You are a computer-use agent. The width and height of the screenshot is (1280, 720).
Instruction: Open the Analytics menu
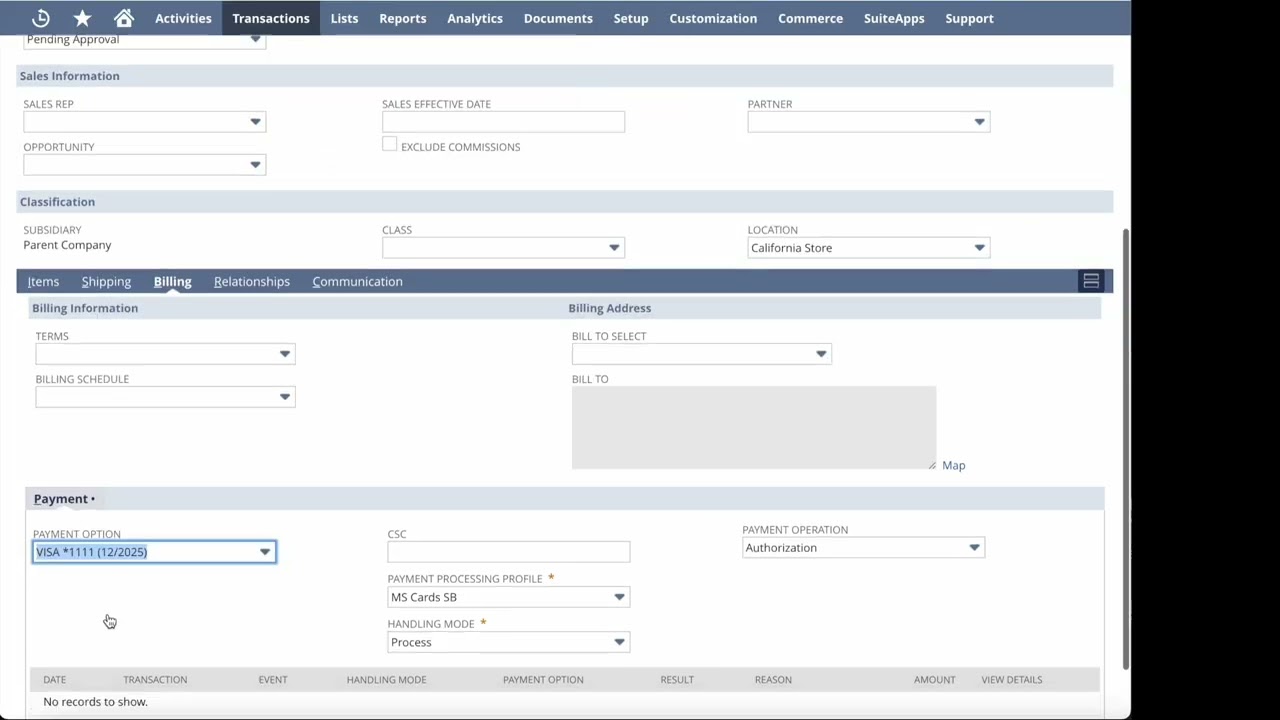click(x=475, y=18)
